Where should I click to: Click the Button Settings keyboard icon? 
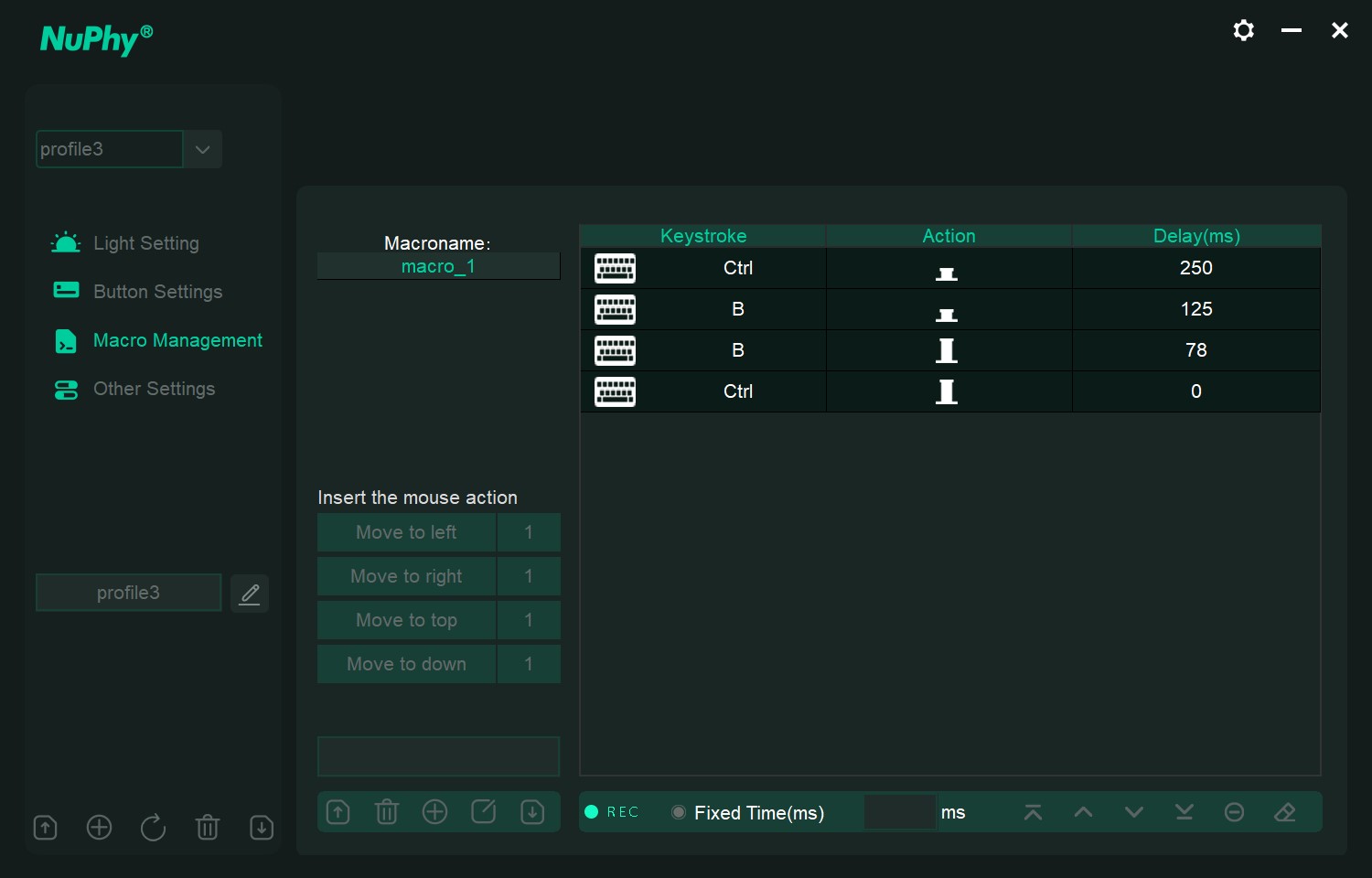point(66,291)
